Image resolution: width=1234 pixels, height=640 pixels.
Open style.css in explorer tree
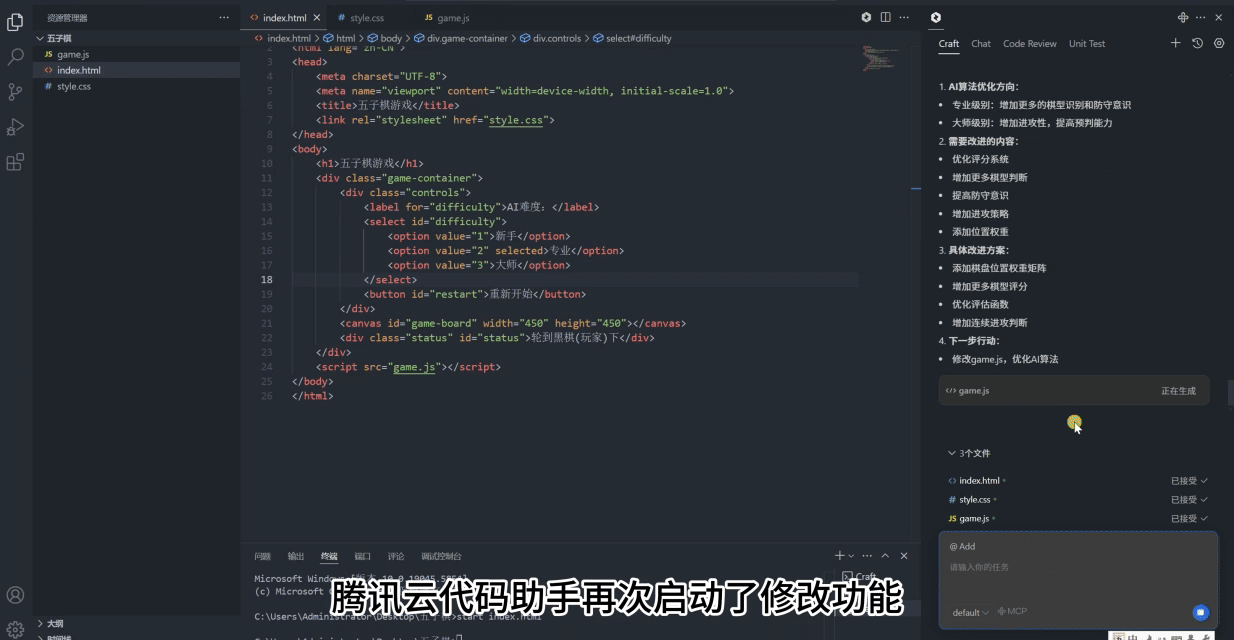(137, 86)
